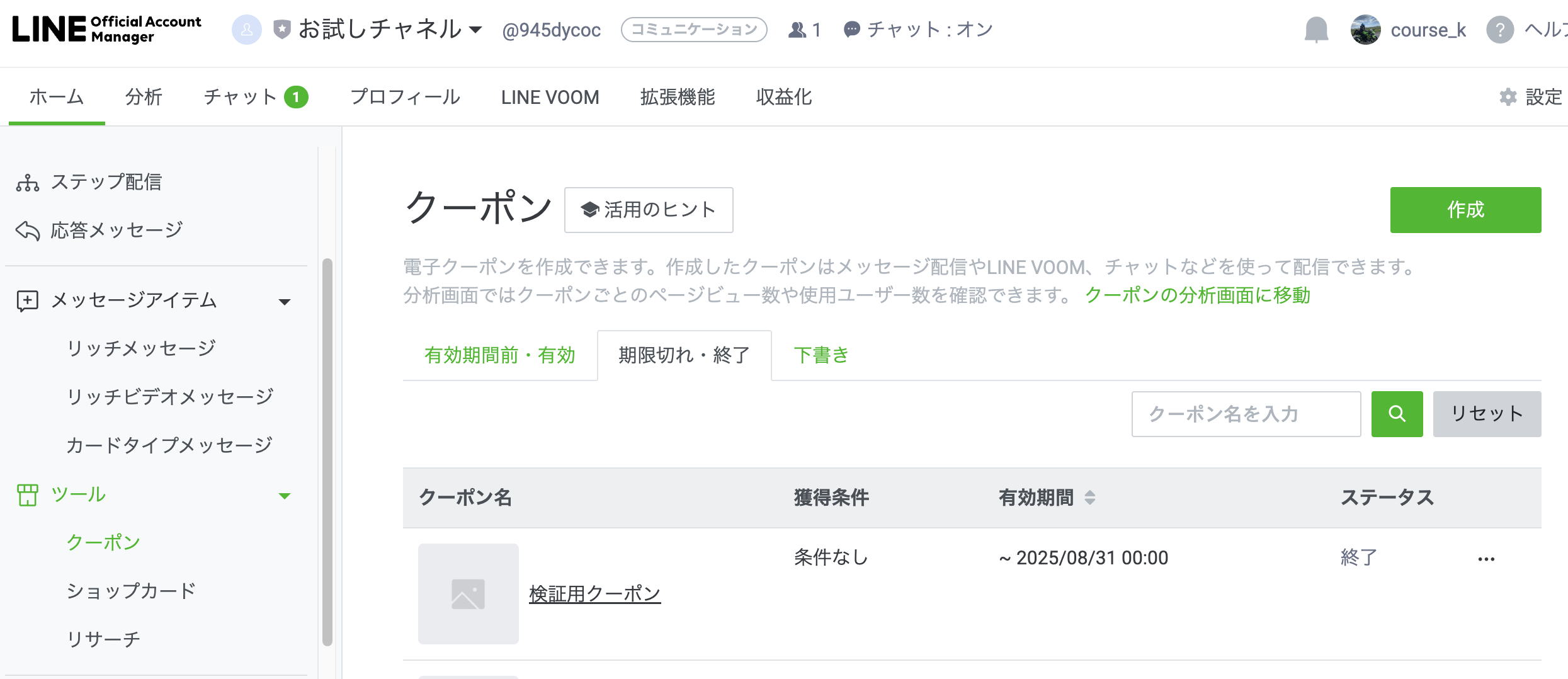Open リッチビデオメッセージ in the sidebar
This screenshot has width=1568, height=679.
click(x=170, y=397)
